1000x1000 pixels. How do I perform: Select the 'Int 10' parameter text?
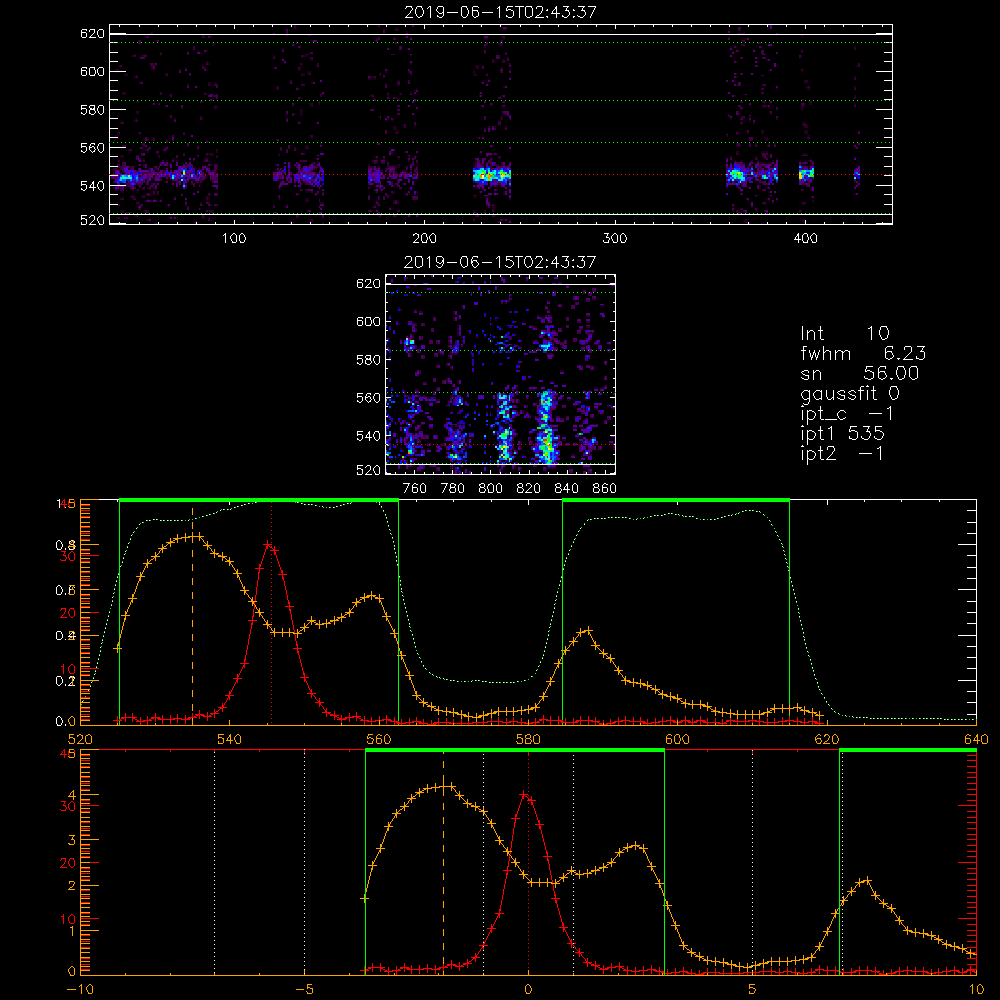click(x=844, y=333)
